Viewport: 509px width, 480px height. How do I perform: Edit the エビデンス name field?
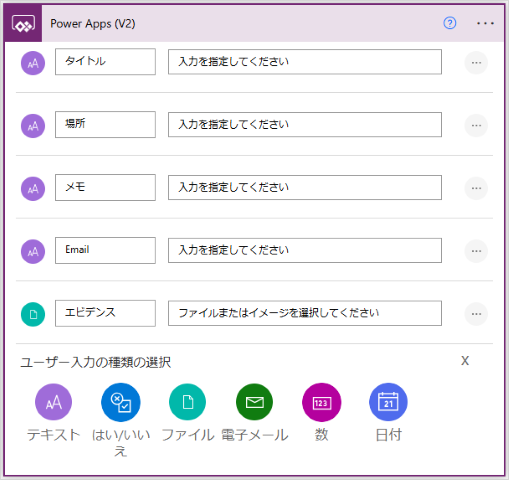(x=105, y=313)
